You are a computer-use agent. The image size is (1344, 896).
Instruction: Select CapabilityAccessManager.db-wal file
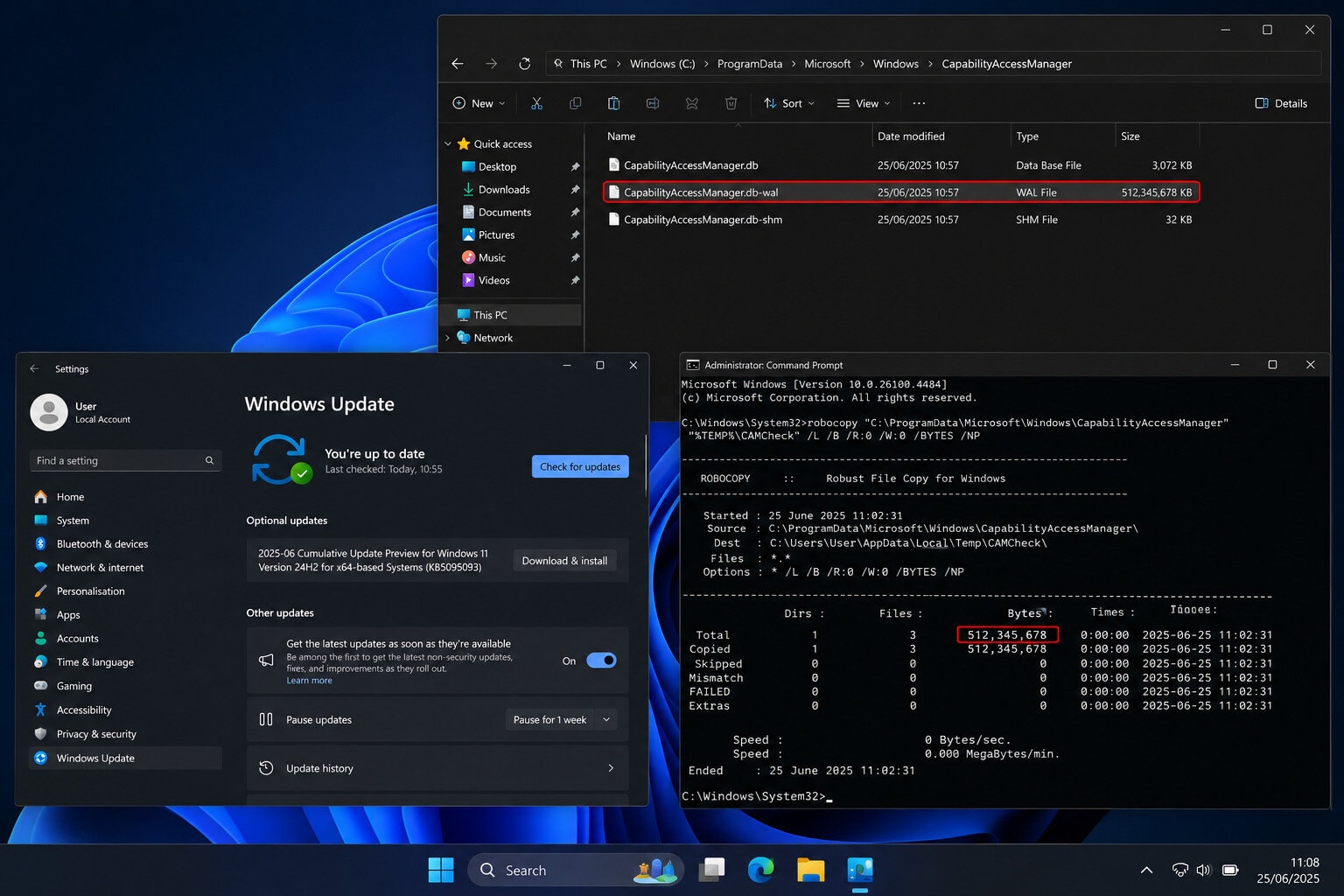[x=900, y=192]
